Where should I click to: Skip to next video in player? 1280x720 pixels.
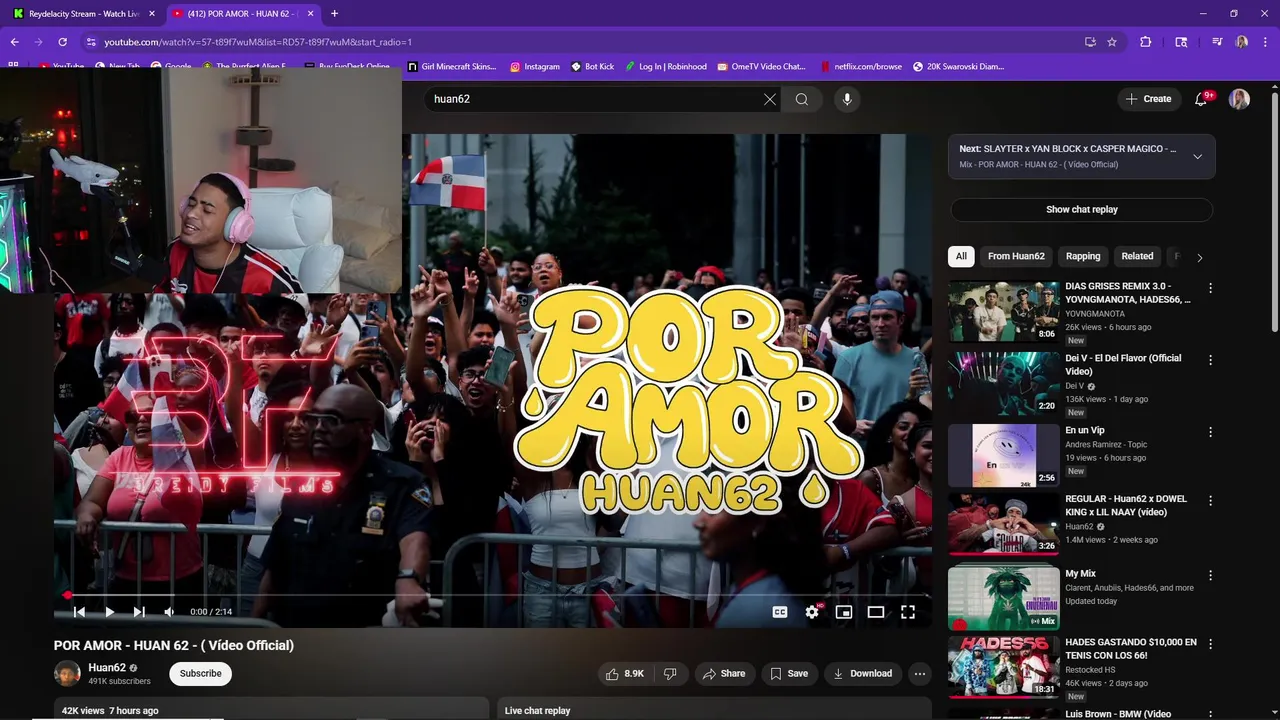pos(139,612)
